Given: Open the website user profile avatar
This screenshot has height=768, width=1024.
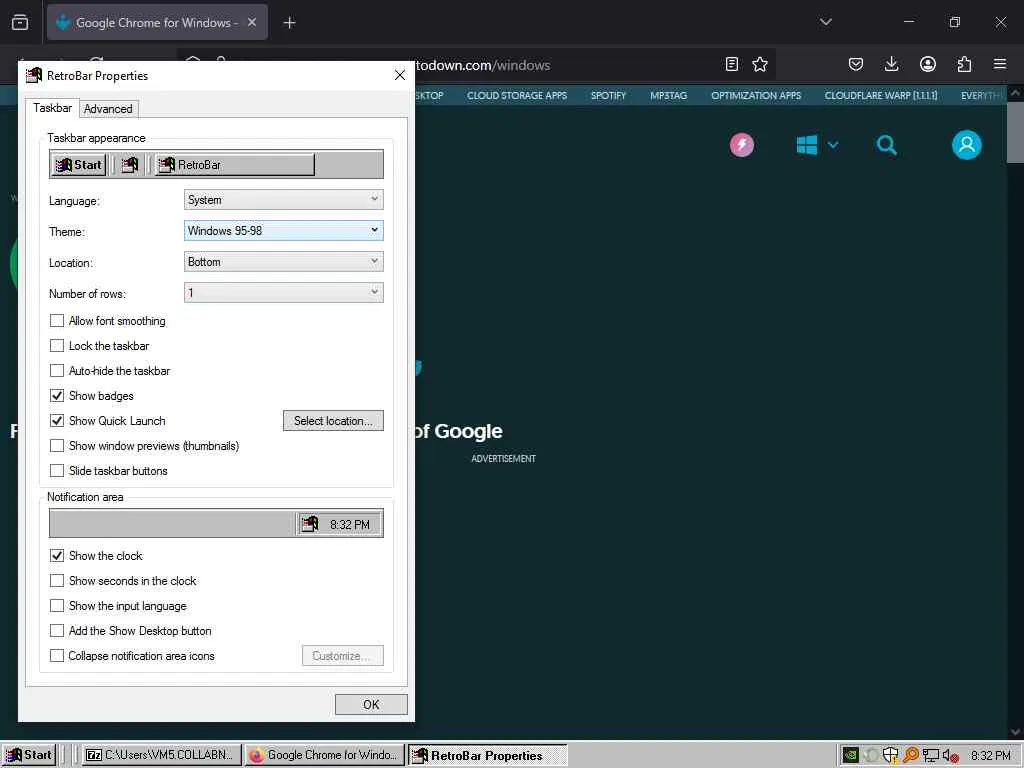Looking at the screenshot, I should pos(967,144).
